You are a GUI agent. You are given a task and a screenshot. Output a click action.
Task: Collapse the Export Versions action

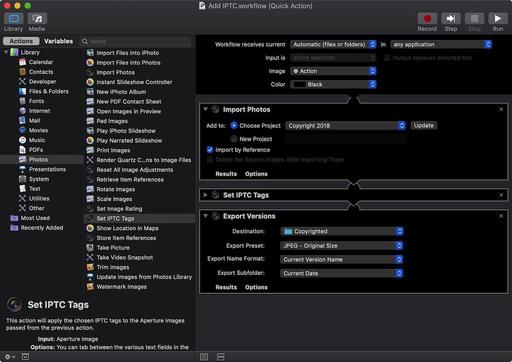pos(206,216)
